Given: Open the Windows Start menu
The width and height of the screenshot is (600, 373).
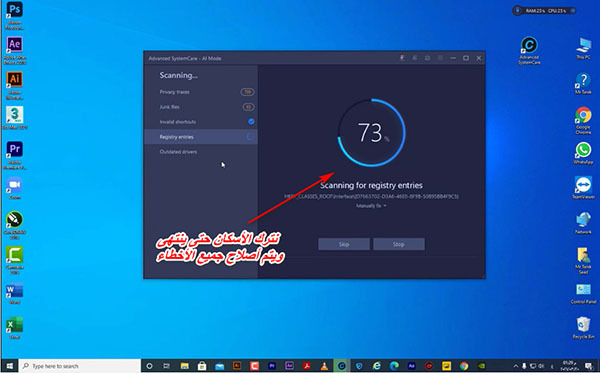Looking at the screenshot, I should 10,366.
